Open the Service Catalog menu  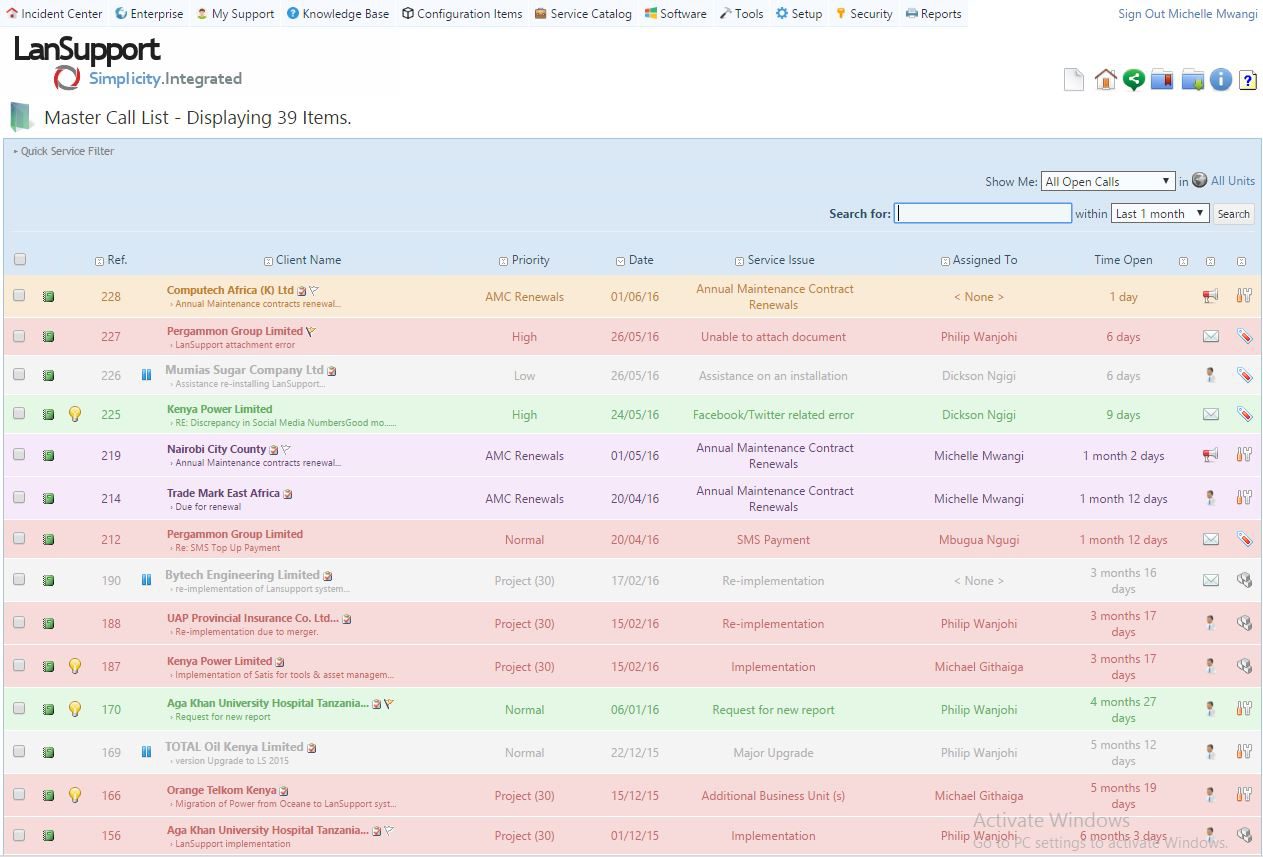[583, 14]
